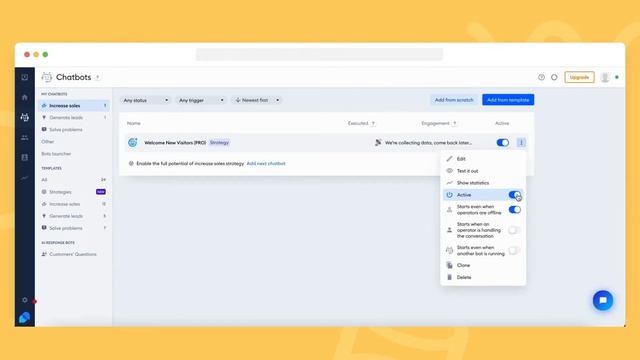Image resolution: width=640 pixels, height=360 pixels.
Task: Select Solve problems under Templates
Action: point(74,228)
